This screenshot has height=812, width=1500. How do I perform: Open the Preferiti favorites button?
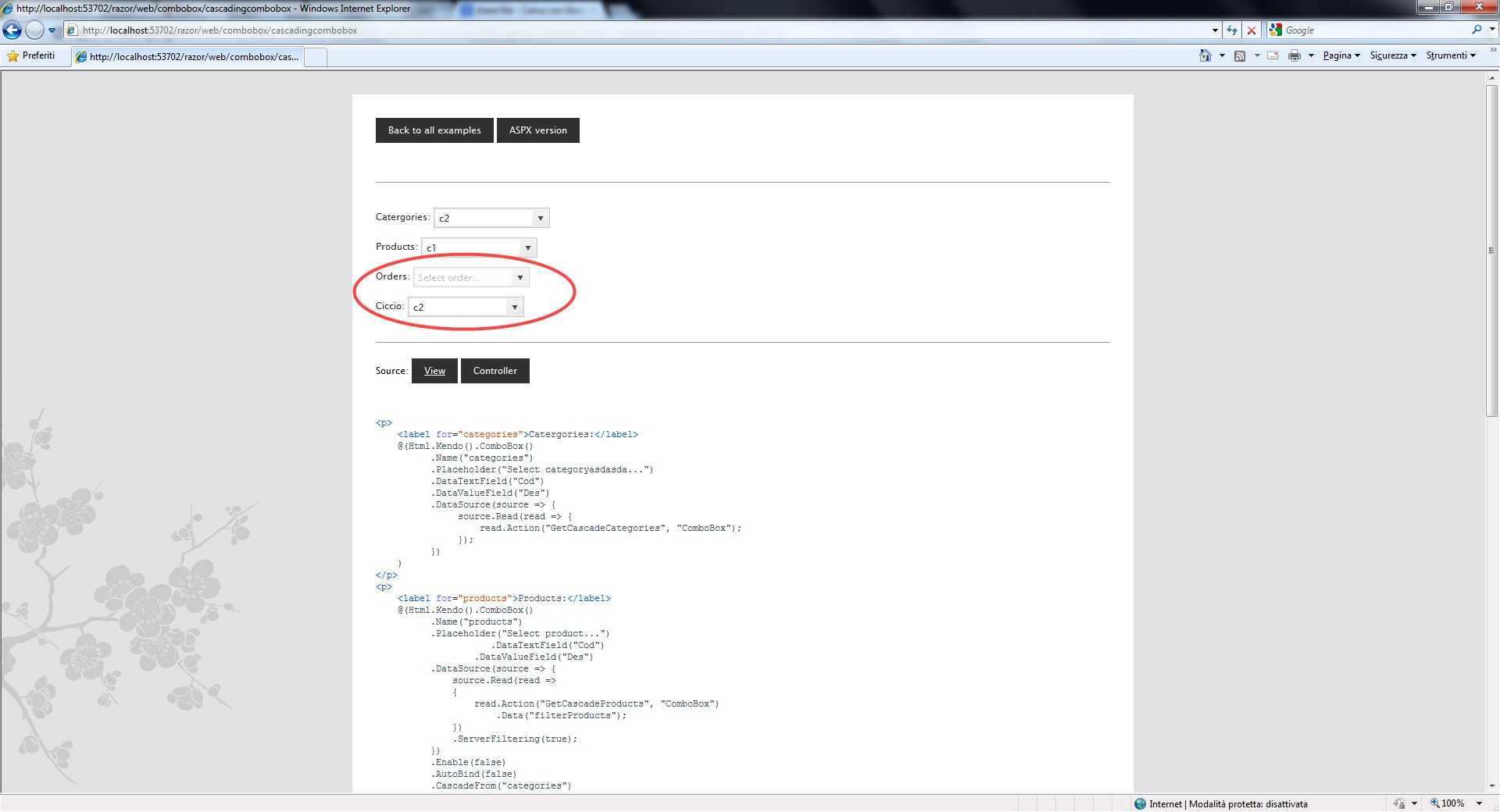tap(31, 55)
